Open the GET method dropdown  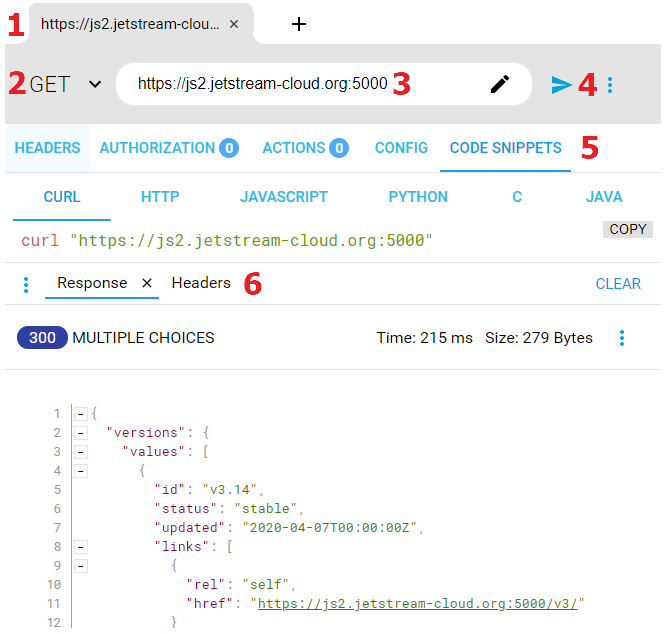95,84
